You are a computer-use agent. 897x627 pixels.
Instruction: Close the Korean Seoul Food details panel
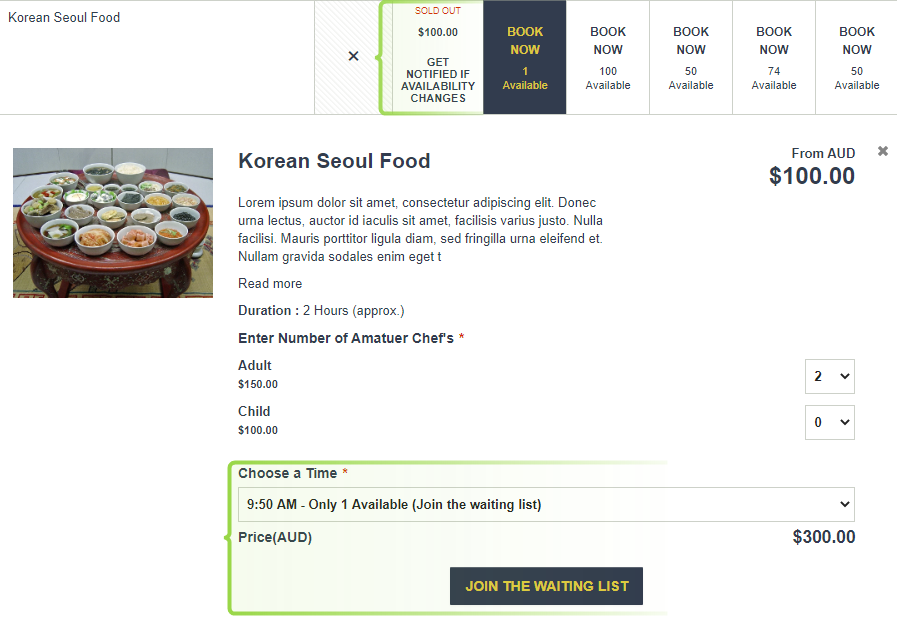(883, 151)
